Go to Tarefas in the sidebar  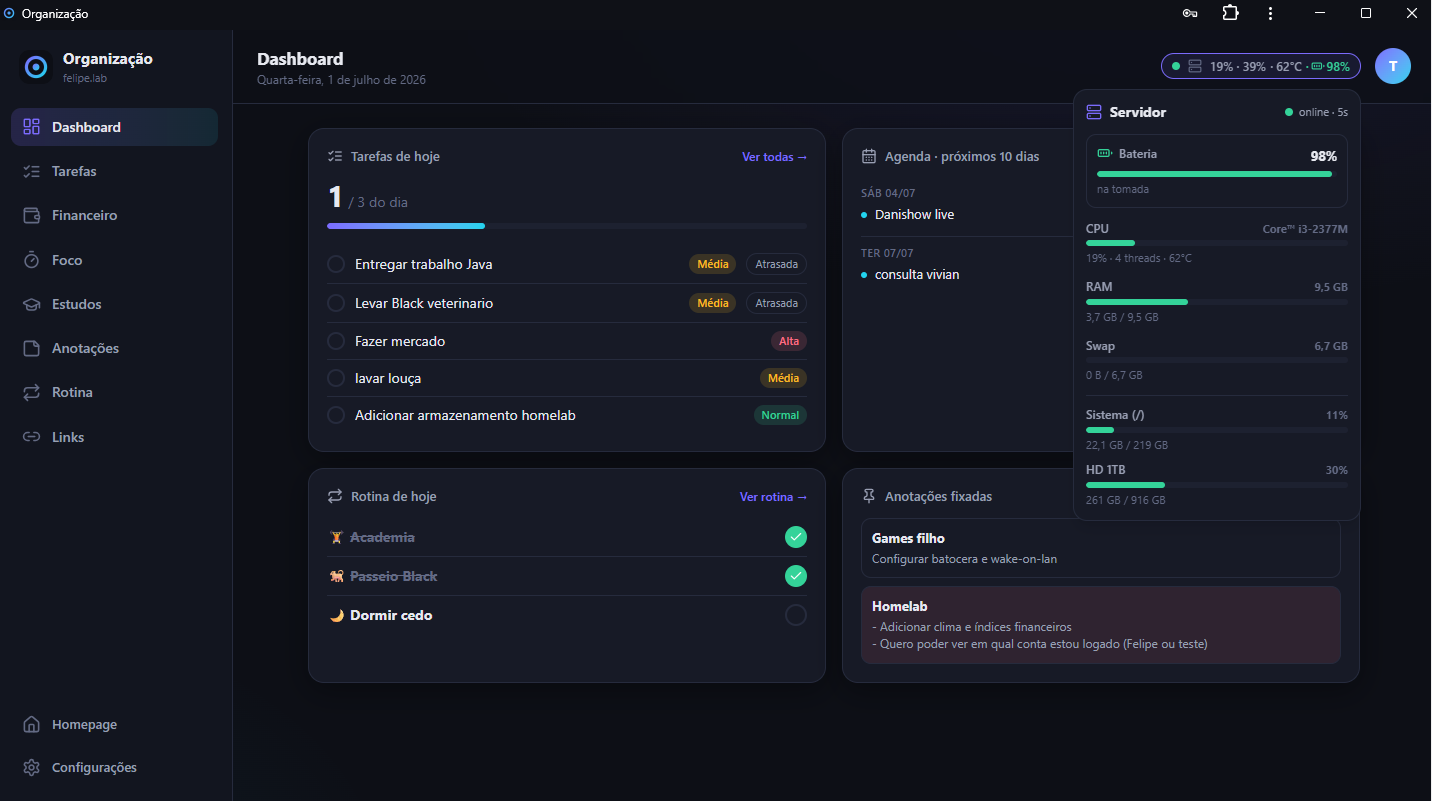[x=114, y=171]
